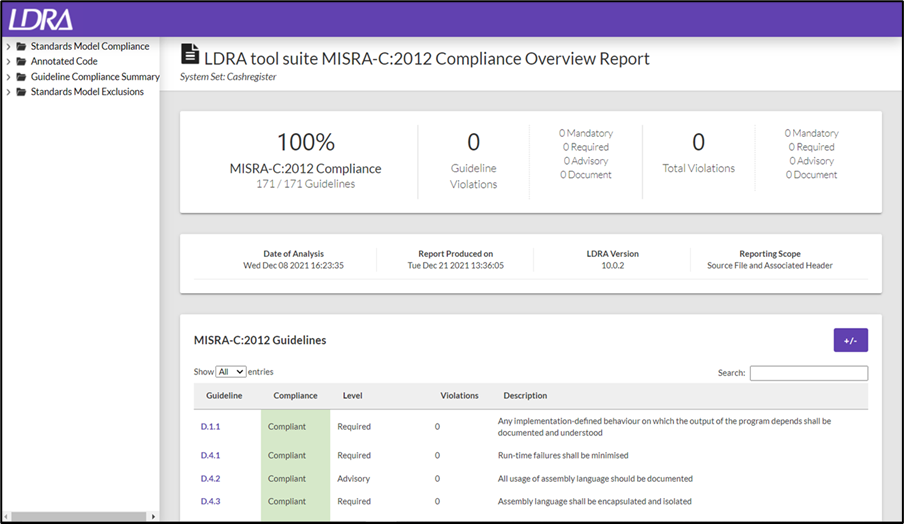Screen dimensions: 904x524
Task: Toggle the +/- expand collapse button
Action: pyautogui.click(x=850, y=340)
